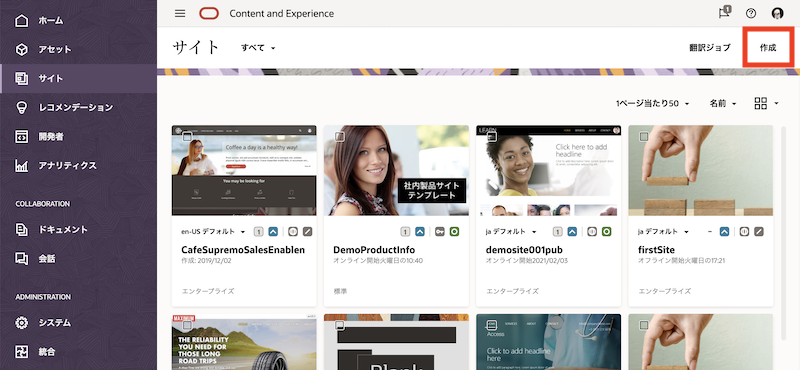Open the help question mark icon
The width and height of the screenshot is (800, 370).
click(751, 14)
